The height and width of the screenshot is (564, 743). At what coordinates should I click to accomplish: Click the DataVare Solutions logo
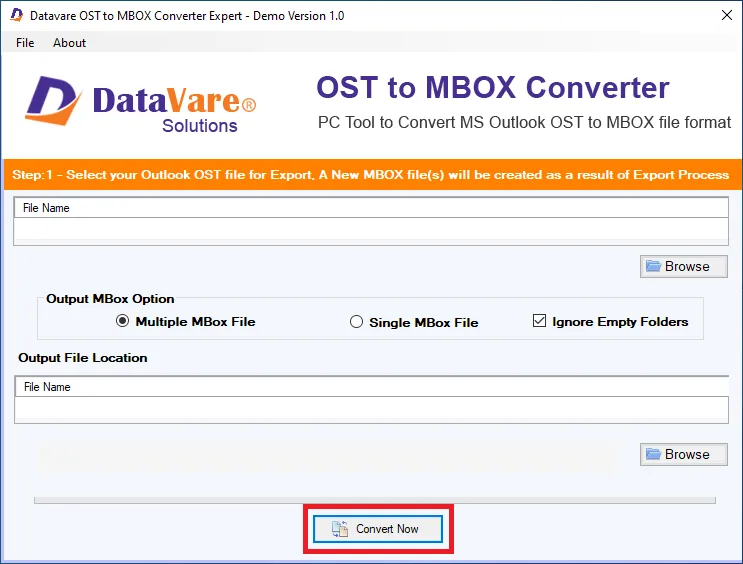[x=141, y=104]
